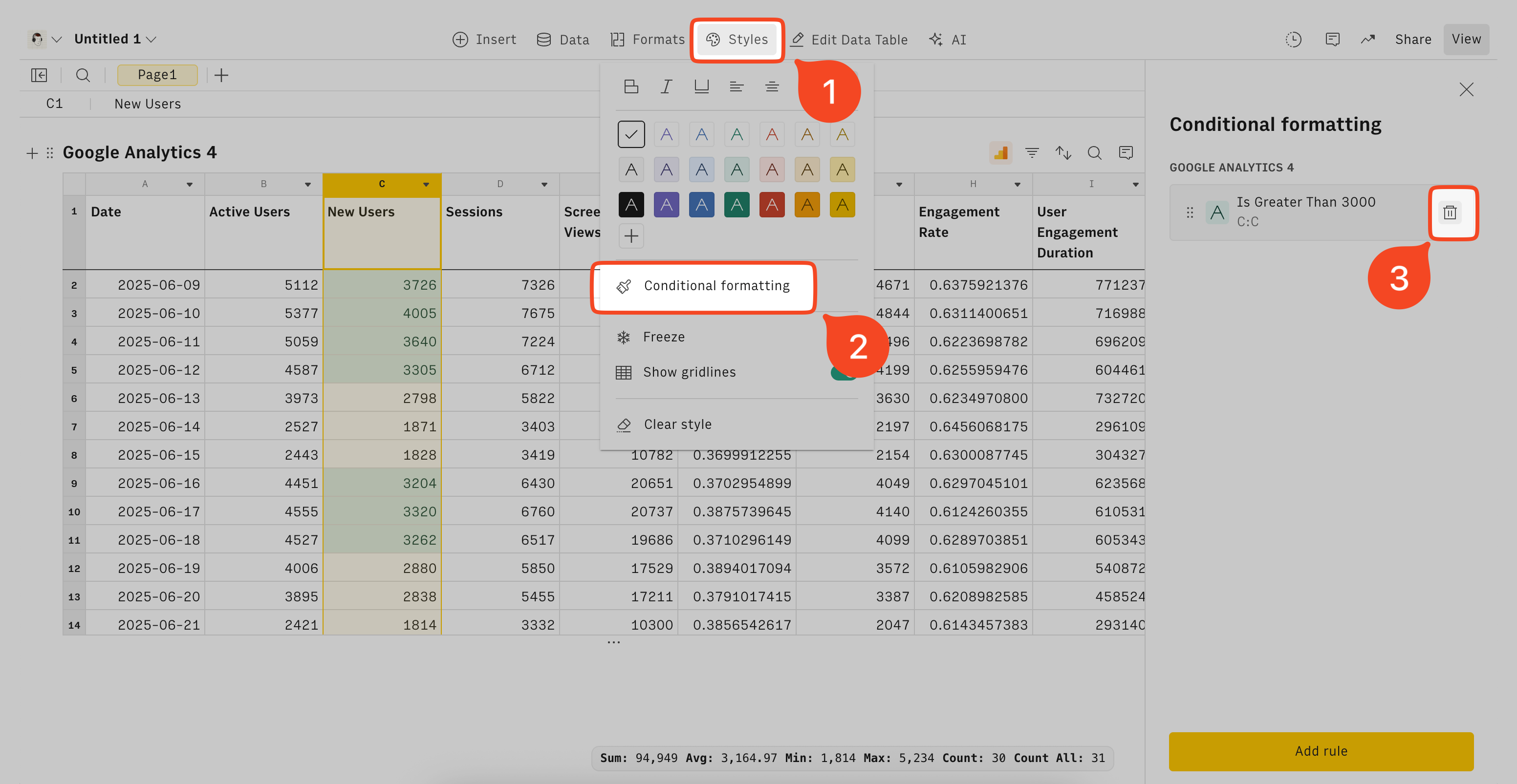Open the table sort arrows icon
Viewport: 1517px width, 784px height.
coord(1063,153)
